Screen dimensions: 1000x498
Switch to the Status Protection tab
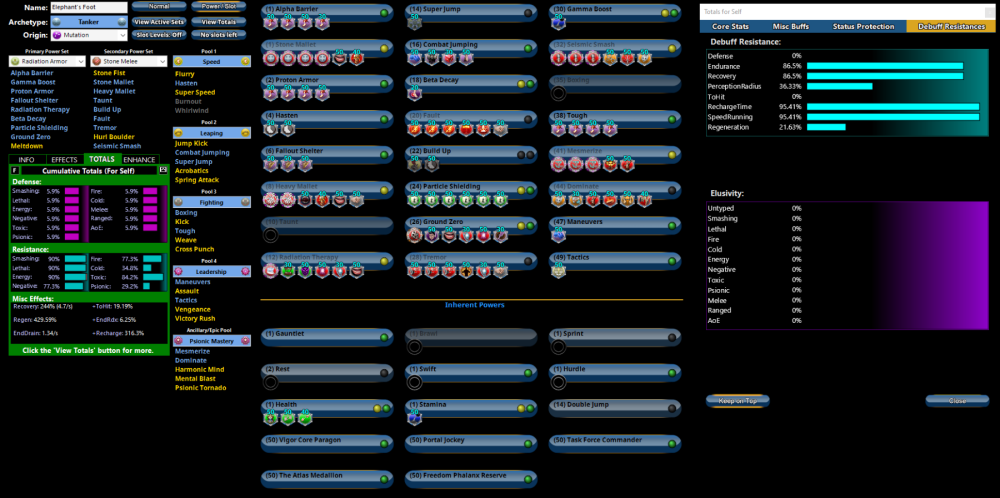[x=870, y=26]
